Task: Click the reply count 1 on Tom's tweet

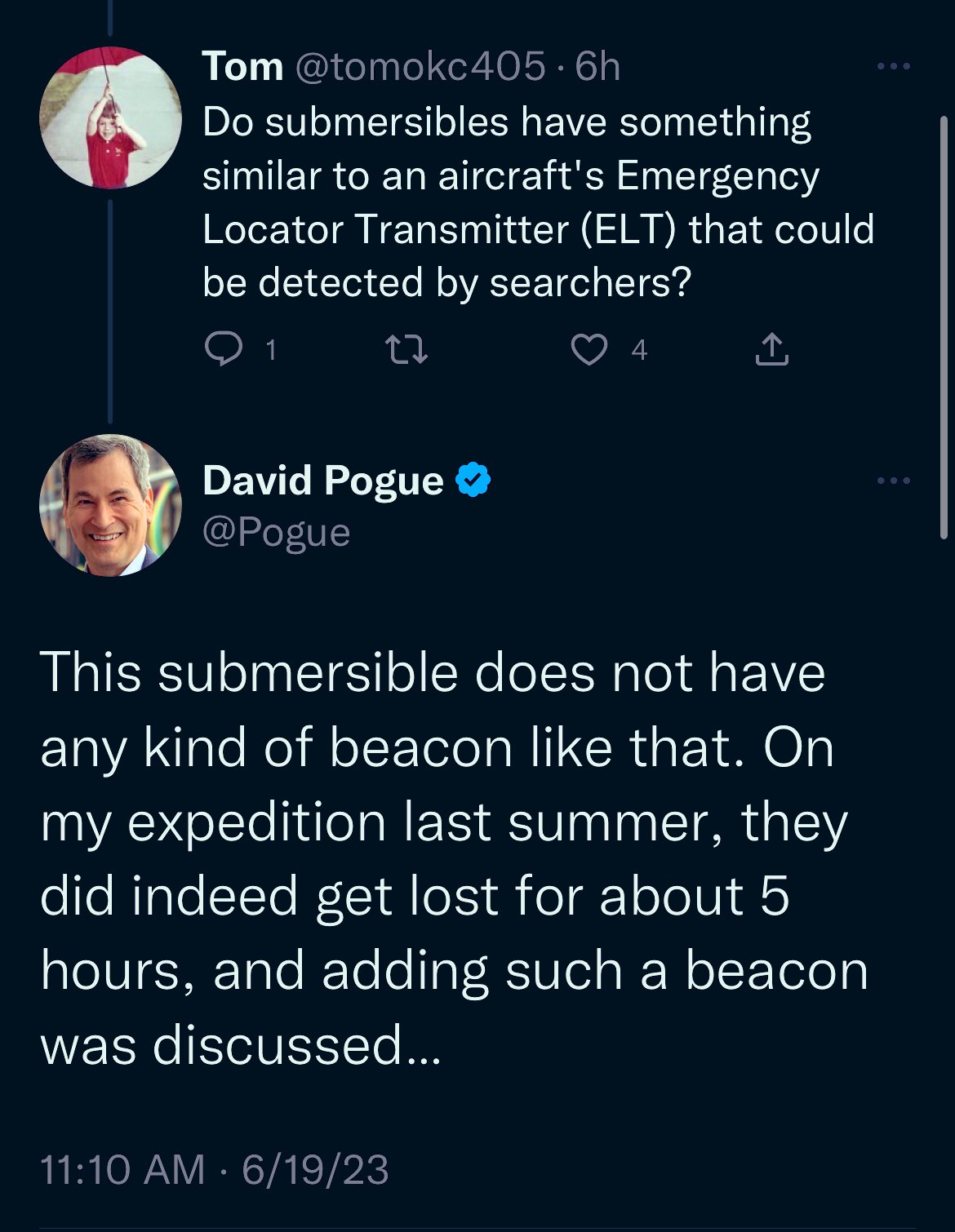Action: 271,351
